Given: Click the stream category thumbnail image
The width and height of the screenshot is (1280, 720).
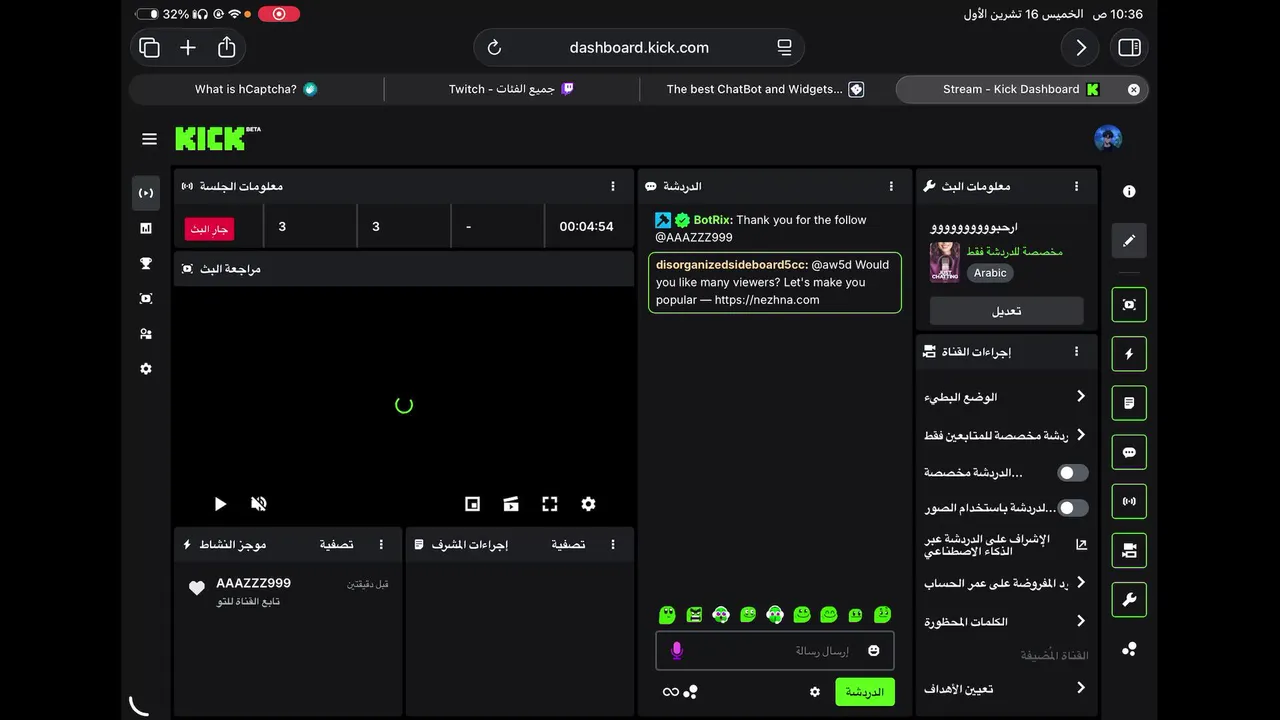Looking at the screenshot, I should point(944,262).
